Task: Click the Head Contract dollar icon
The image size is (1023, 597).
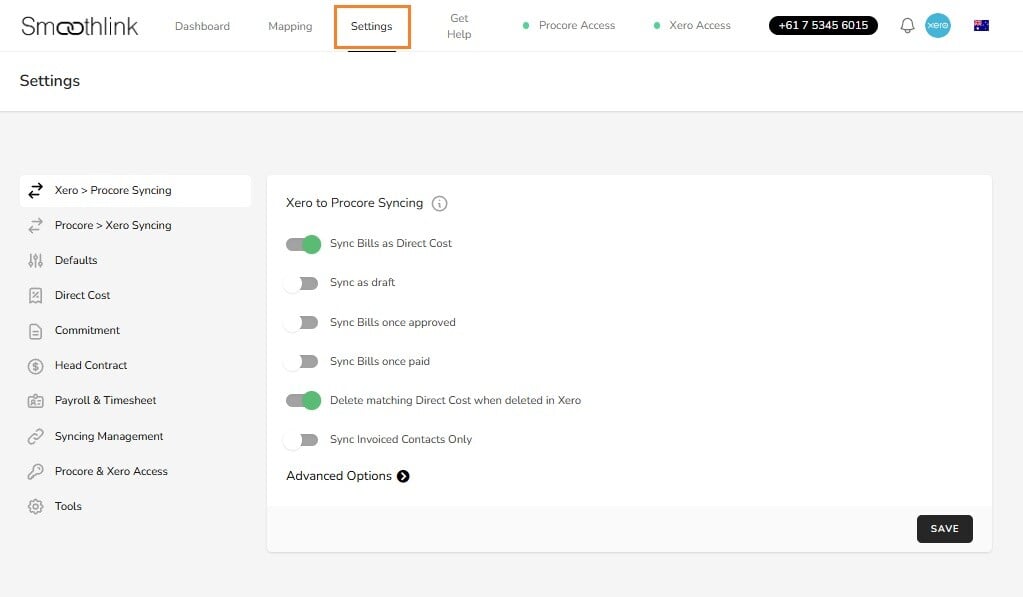Action: 36,365
